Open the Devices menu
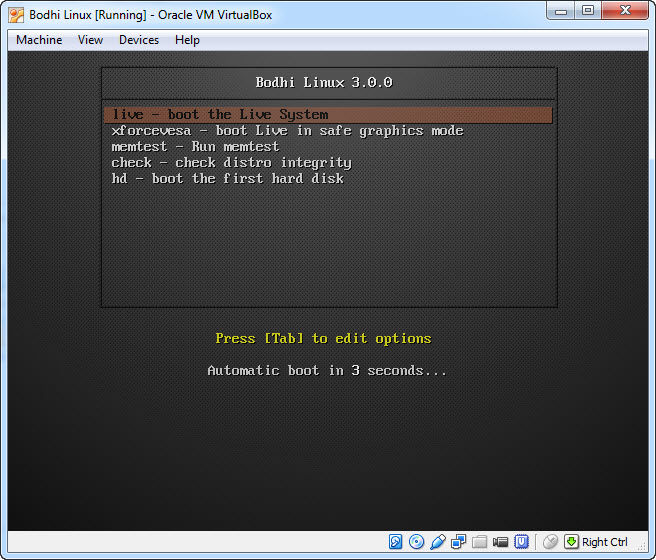The height and width of the screenshot is (560, 656). [139, 40]
